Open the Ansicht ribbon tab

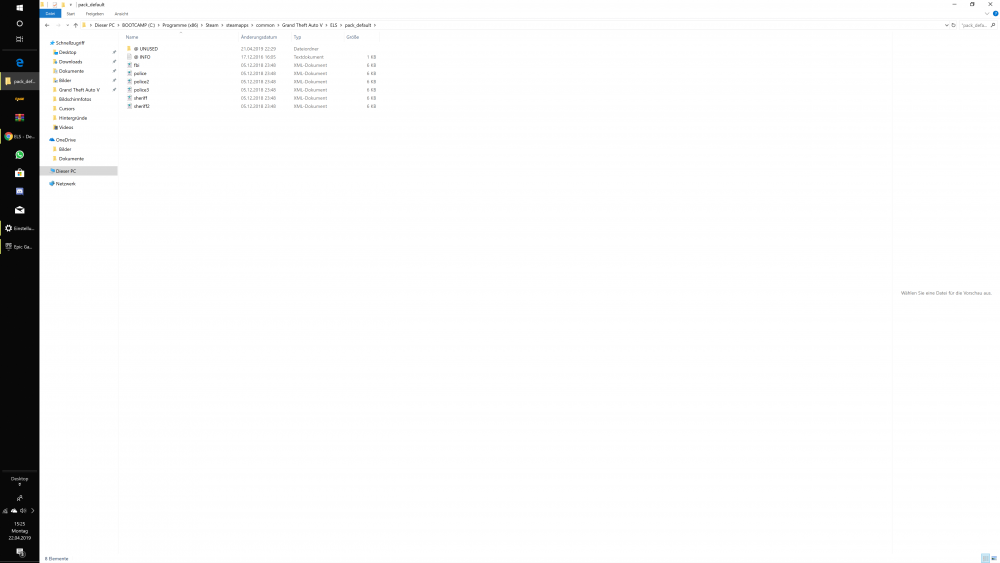(121, 13)
